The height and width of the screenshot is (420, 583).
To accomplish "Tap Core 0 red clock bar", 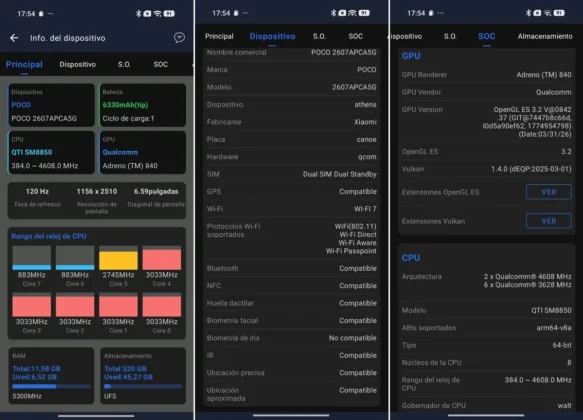I will click(x=162, y=304).
